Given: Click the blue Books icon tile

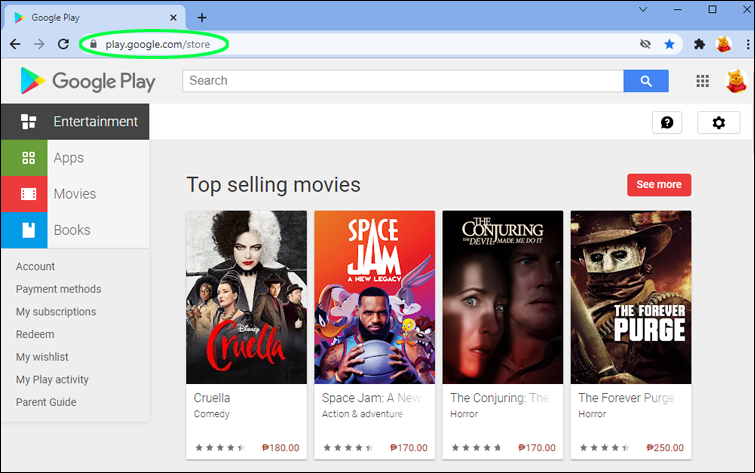Looking at the screenshot, I should tap(24, 230).
